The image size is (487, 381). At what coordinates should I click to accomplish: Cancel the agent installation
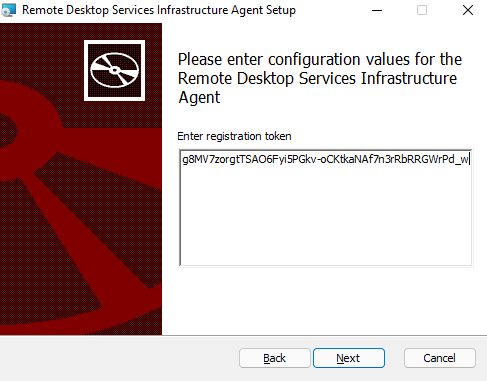point(440,358)
